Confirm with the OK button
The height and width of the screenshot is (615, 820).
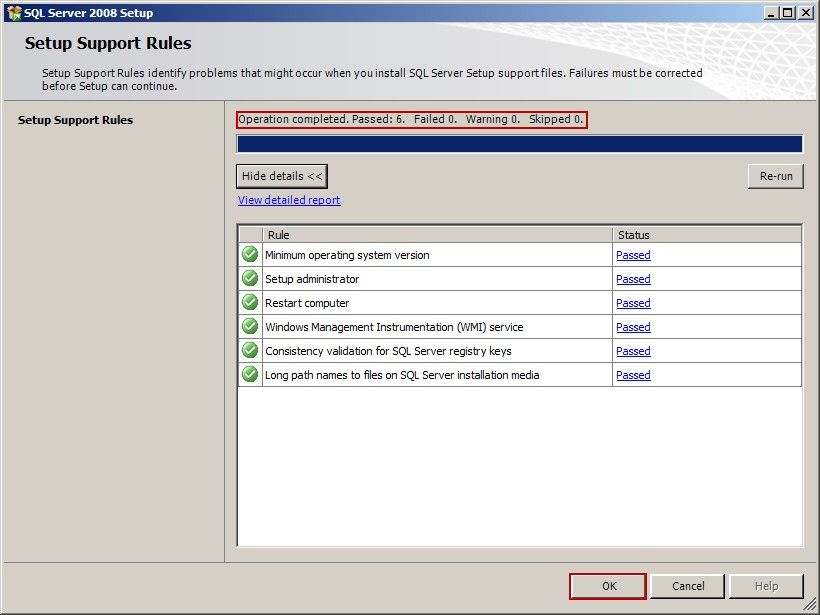[x=608, y=586]
